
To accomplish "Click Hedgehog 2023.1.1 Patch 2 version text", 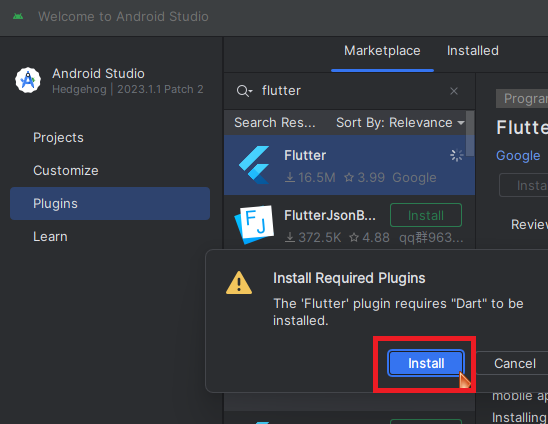I will click(128, 89).
